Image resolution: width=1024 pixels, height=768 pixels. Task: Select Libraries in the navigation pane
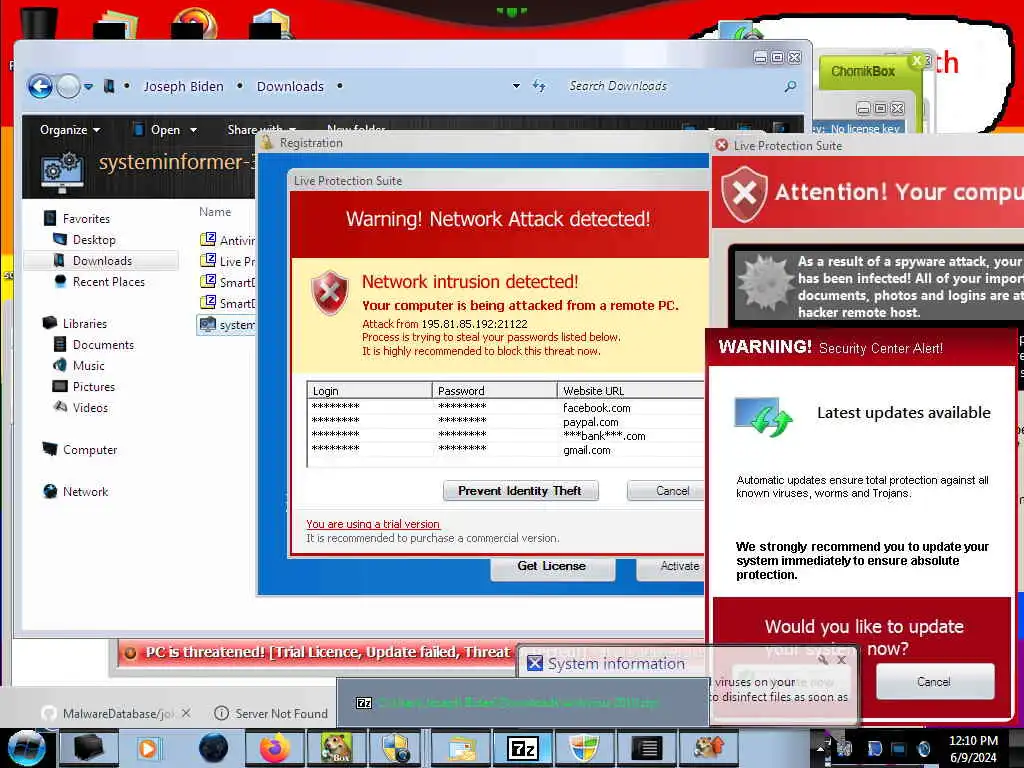coord(75,323)
